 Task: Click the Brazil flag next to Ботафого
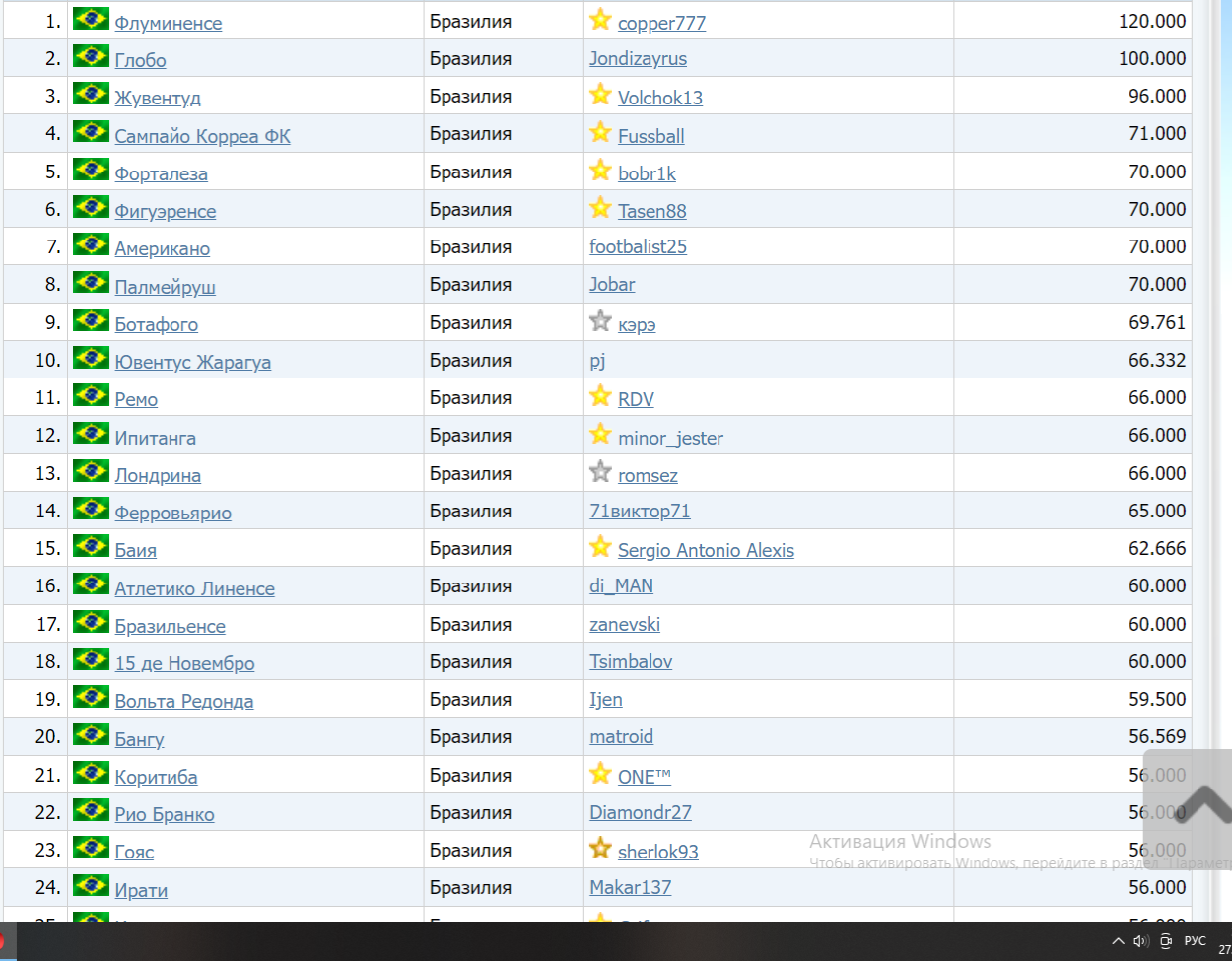click(91, 320)
